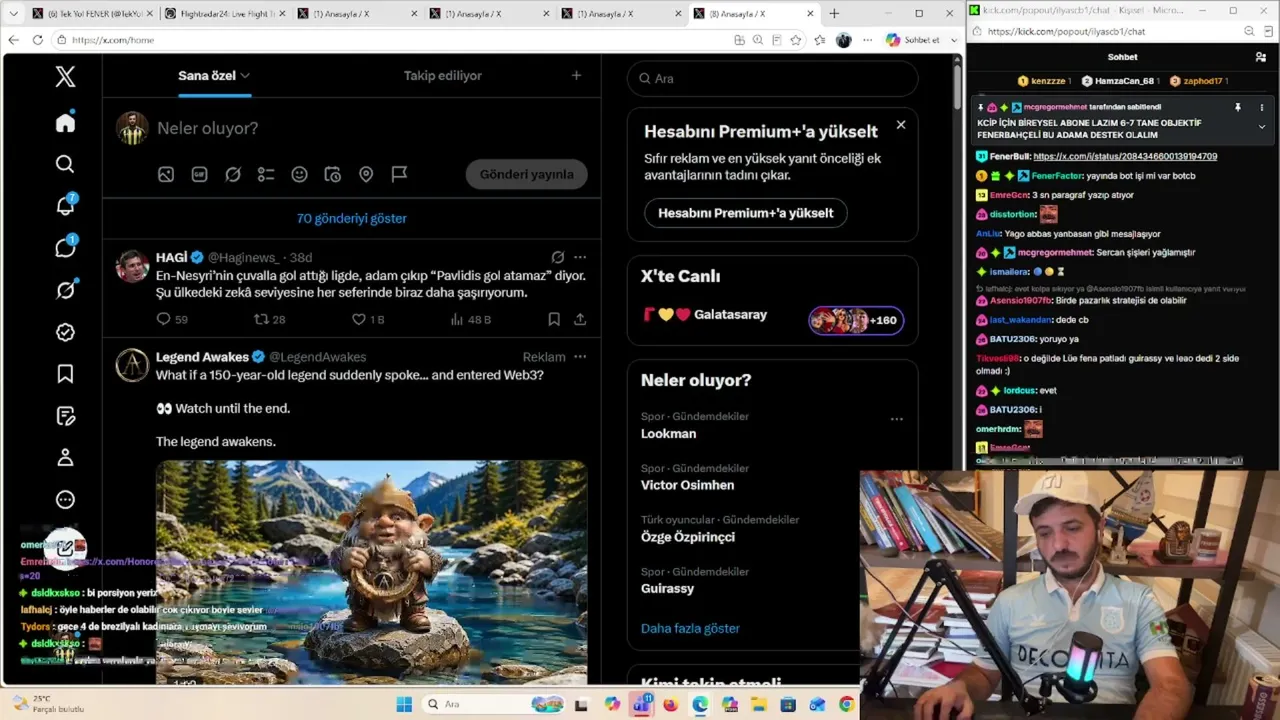Go to X home via sidebar house icon
This screenshot has height=720, width=1280.
(x=65, y=123)
